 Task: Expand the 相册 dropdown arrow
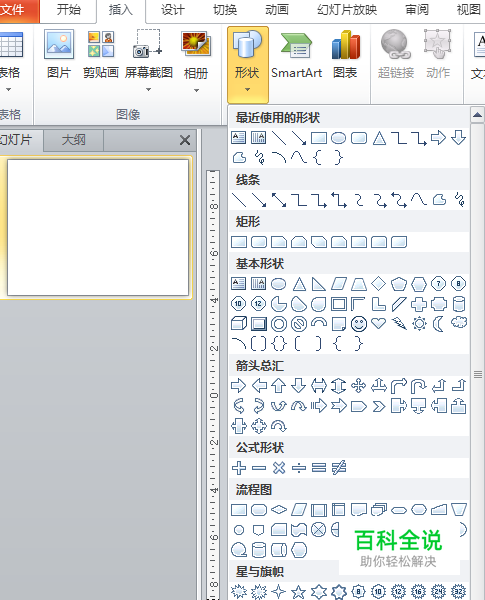pos(196,90)
